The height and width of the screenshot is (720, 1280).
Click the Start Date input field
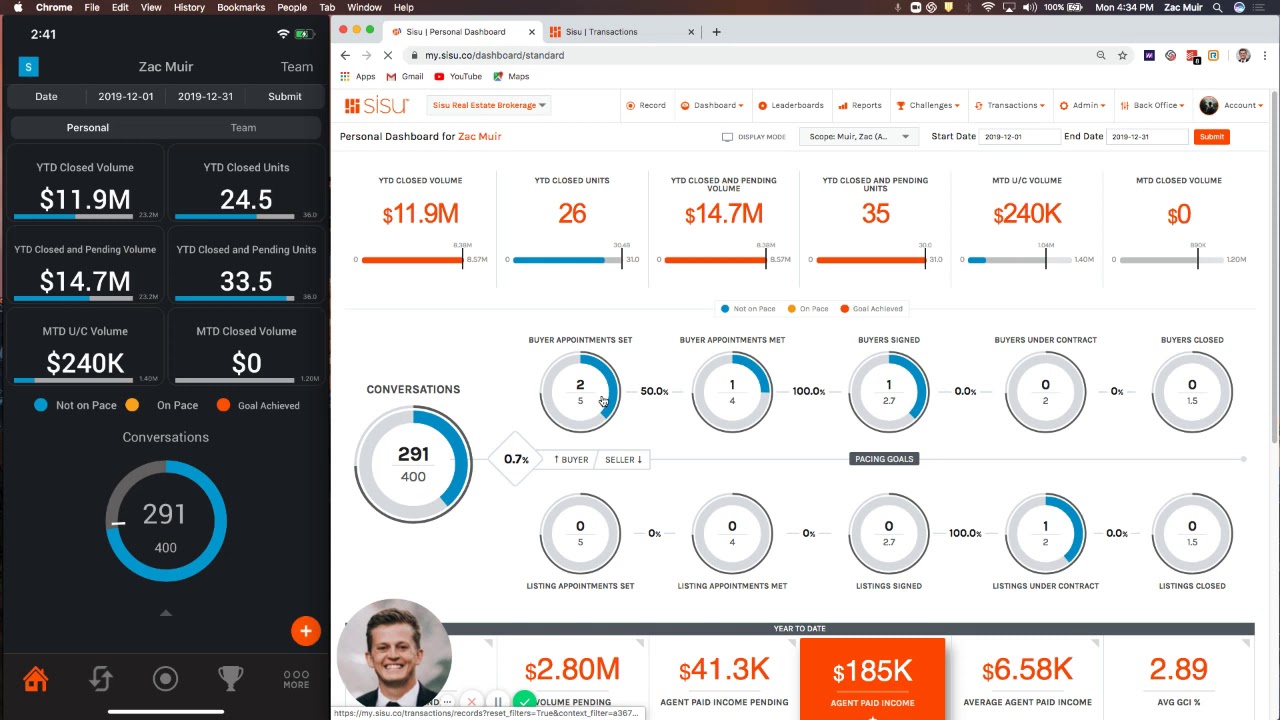tap(1019, 137)
